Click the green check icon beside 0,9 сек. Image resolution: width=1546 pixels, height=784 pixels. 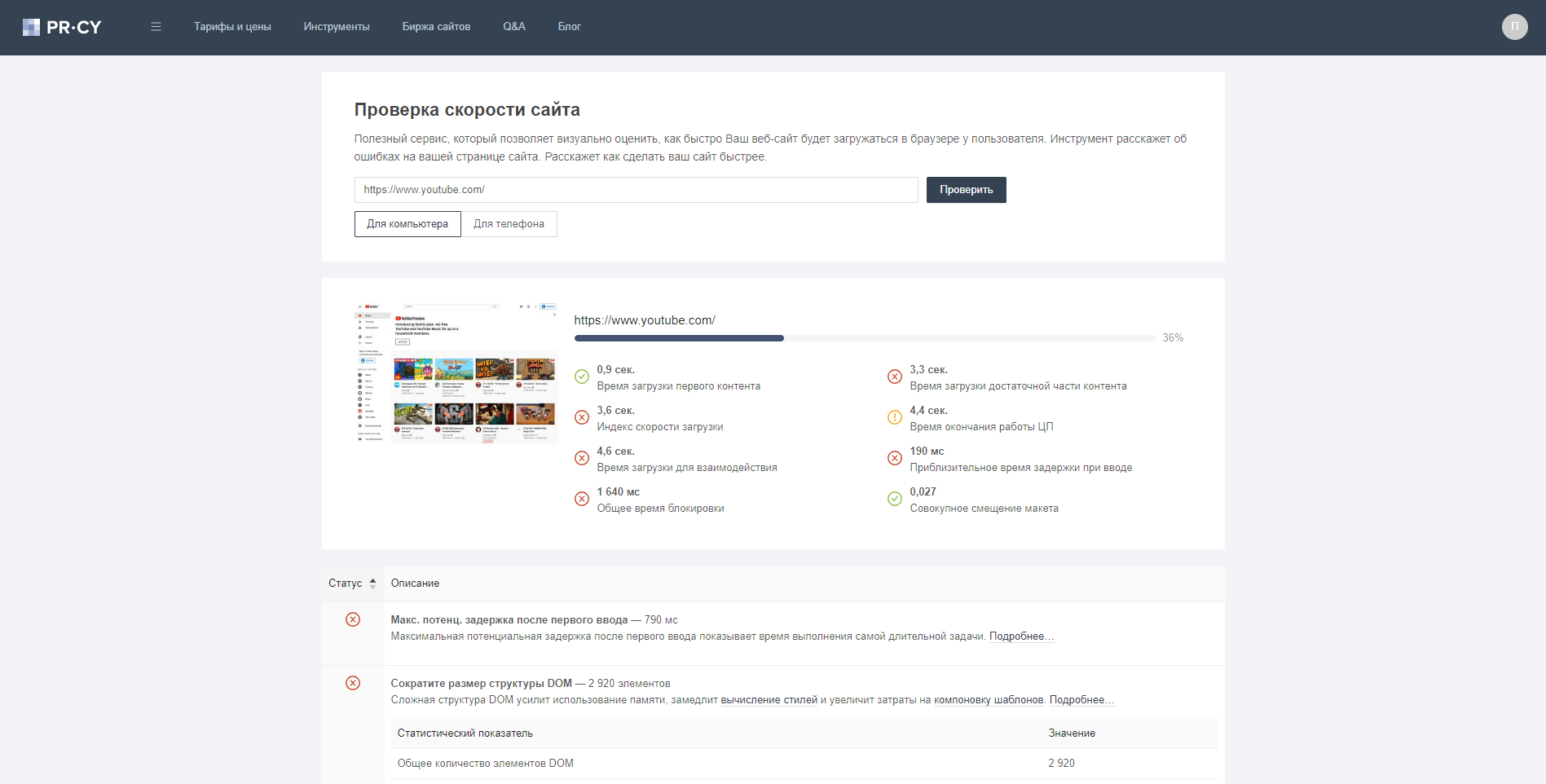(x=582, y=377)
